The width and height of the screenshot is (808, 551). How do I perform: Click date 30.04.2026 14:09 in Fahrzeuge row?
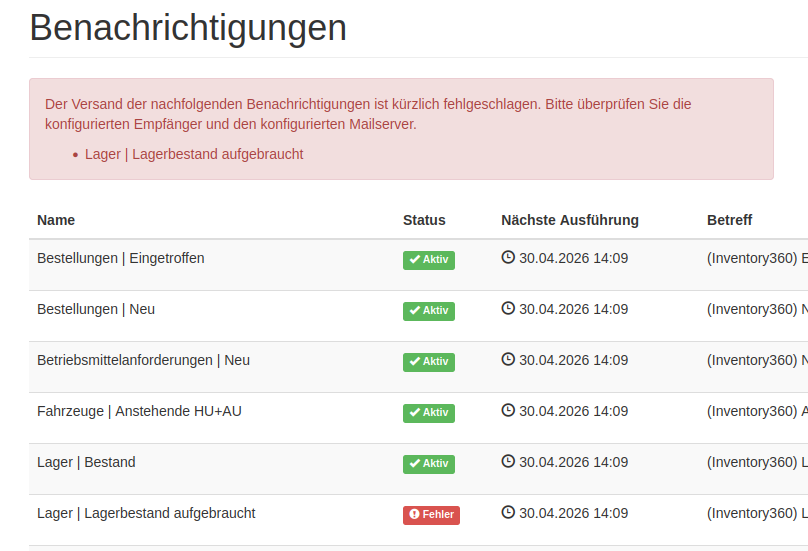pos(574,411)
